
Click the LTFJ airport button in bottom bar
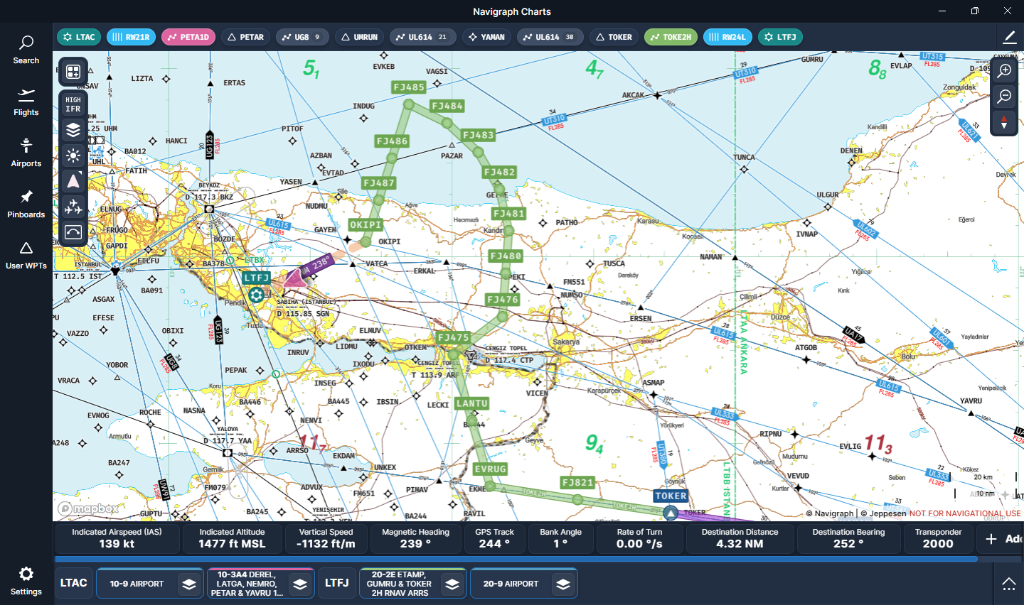337,583
